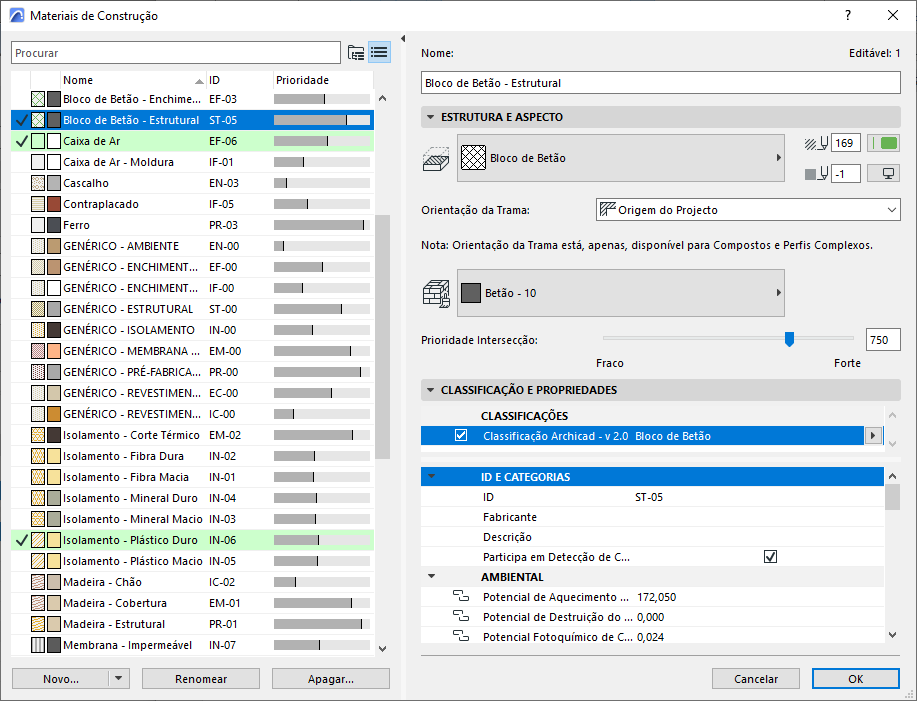The width and height of the screenshot is (917, 701).
Task: Click the link icon of Potencial Fotoquímico
Action: 461,637
